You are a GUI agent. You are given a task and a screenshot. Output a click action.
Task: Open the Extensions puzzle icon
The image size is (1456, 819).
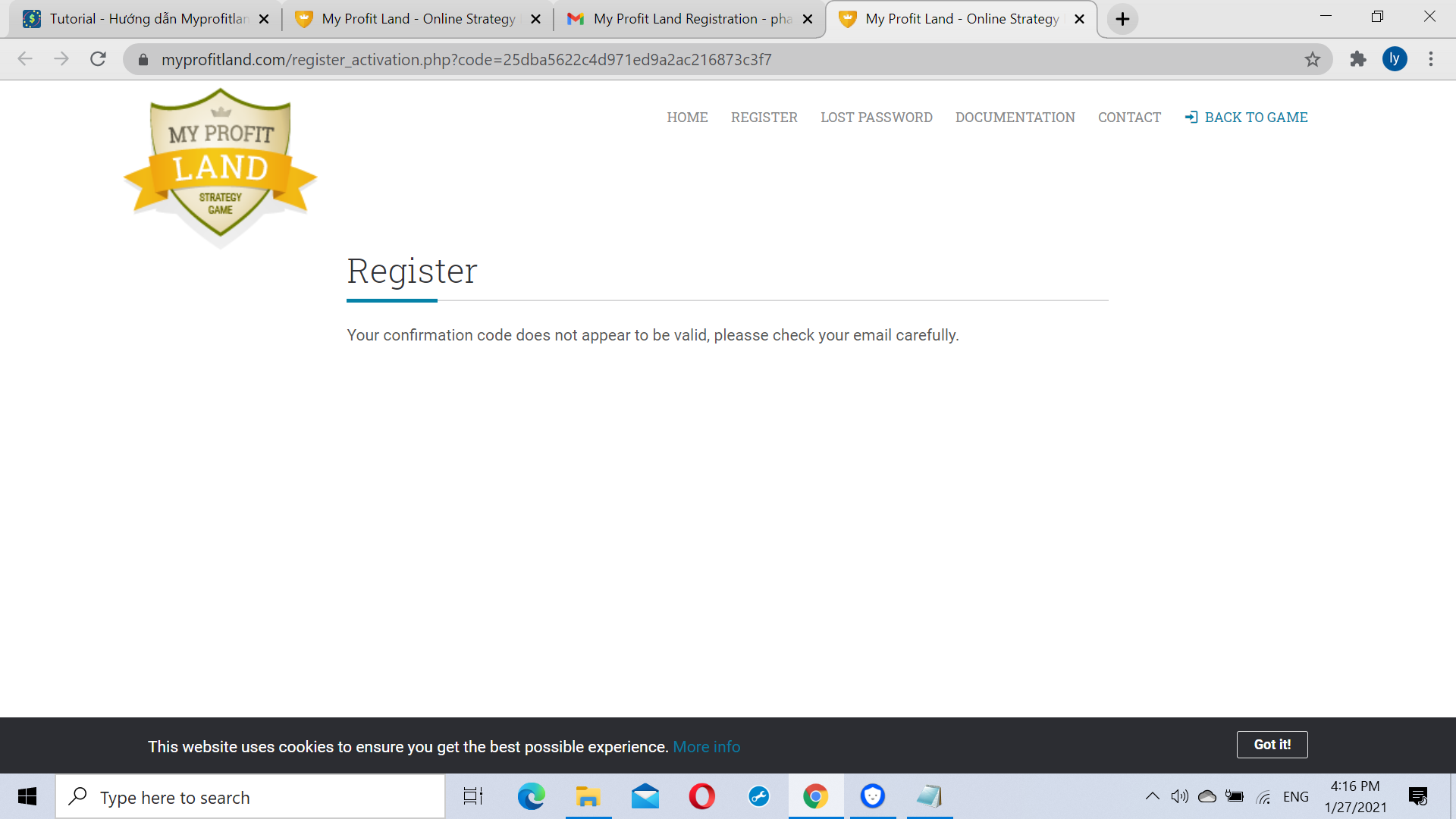pos(1357,59)
